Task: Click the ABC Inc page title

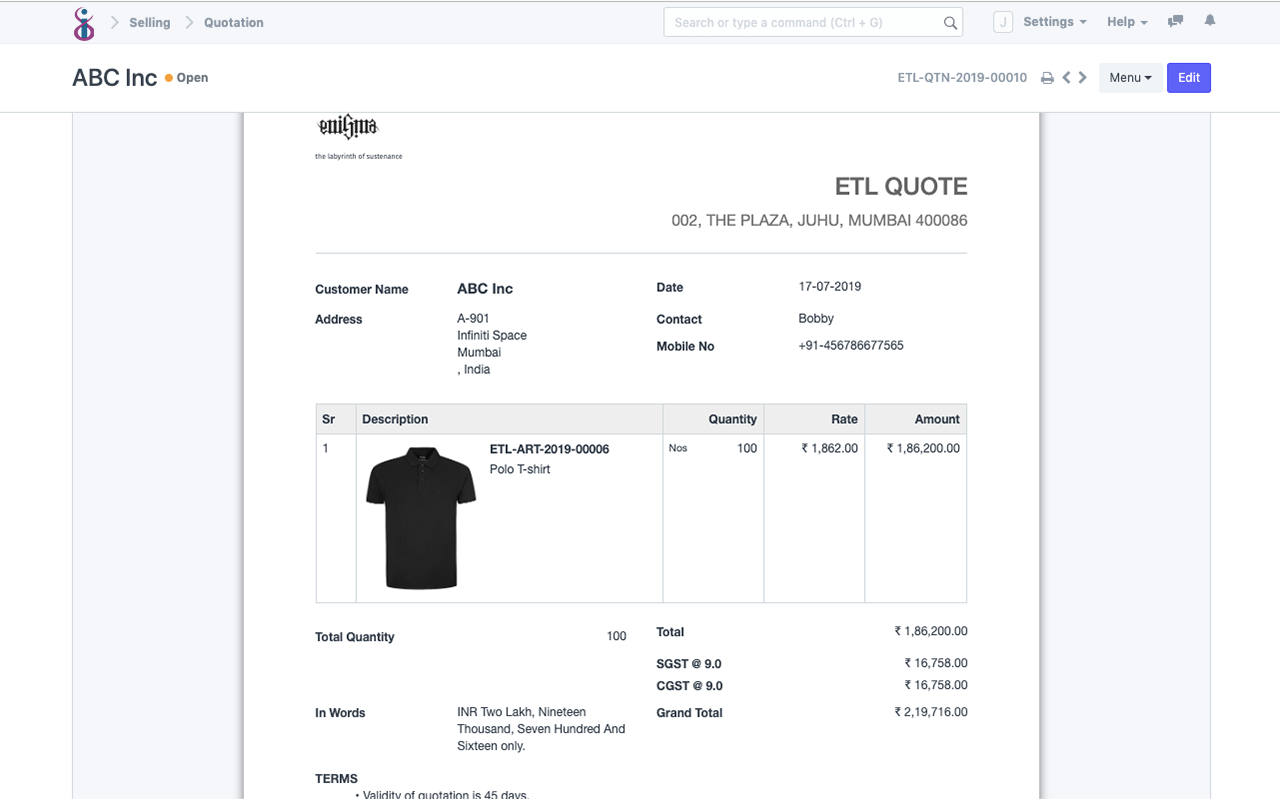Action: [114, 77]
